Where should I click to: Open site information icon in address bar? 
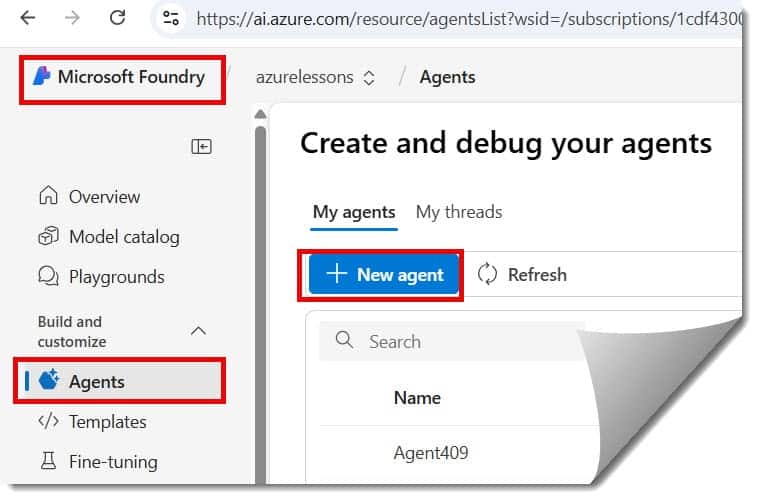pos(170,18)
